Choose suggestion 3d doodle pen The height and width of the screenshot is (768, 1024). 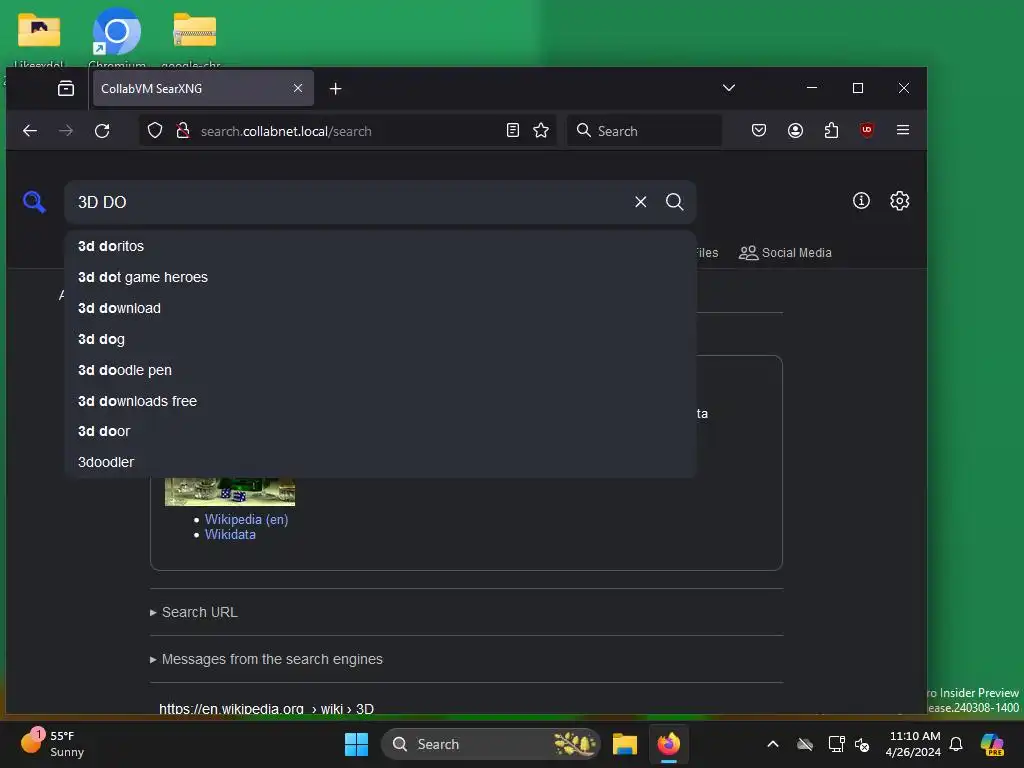tap(380, 370)
